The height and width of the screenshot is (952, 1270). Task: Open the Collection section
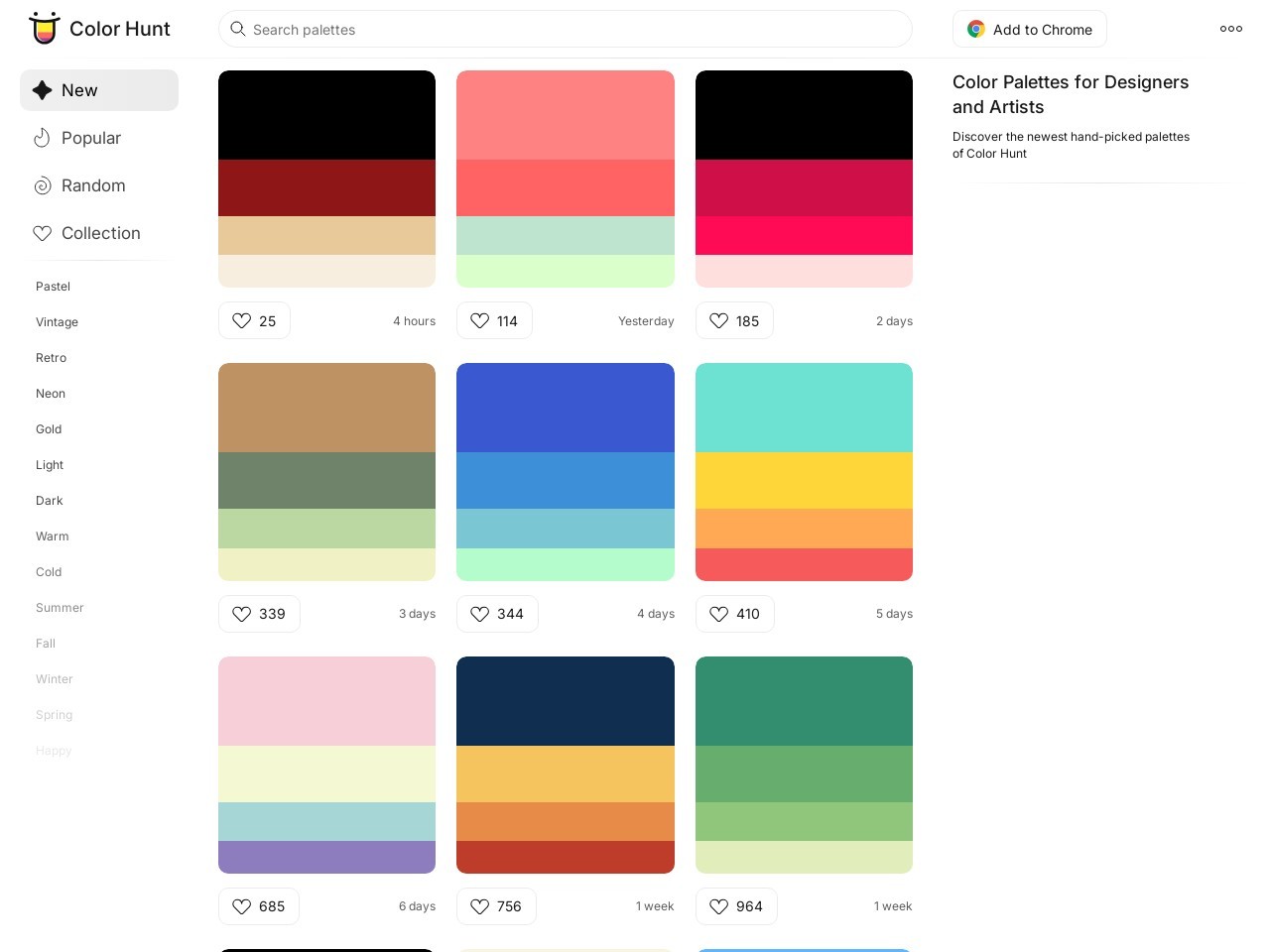coord(99,233)
